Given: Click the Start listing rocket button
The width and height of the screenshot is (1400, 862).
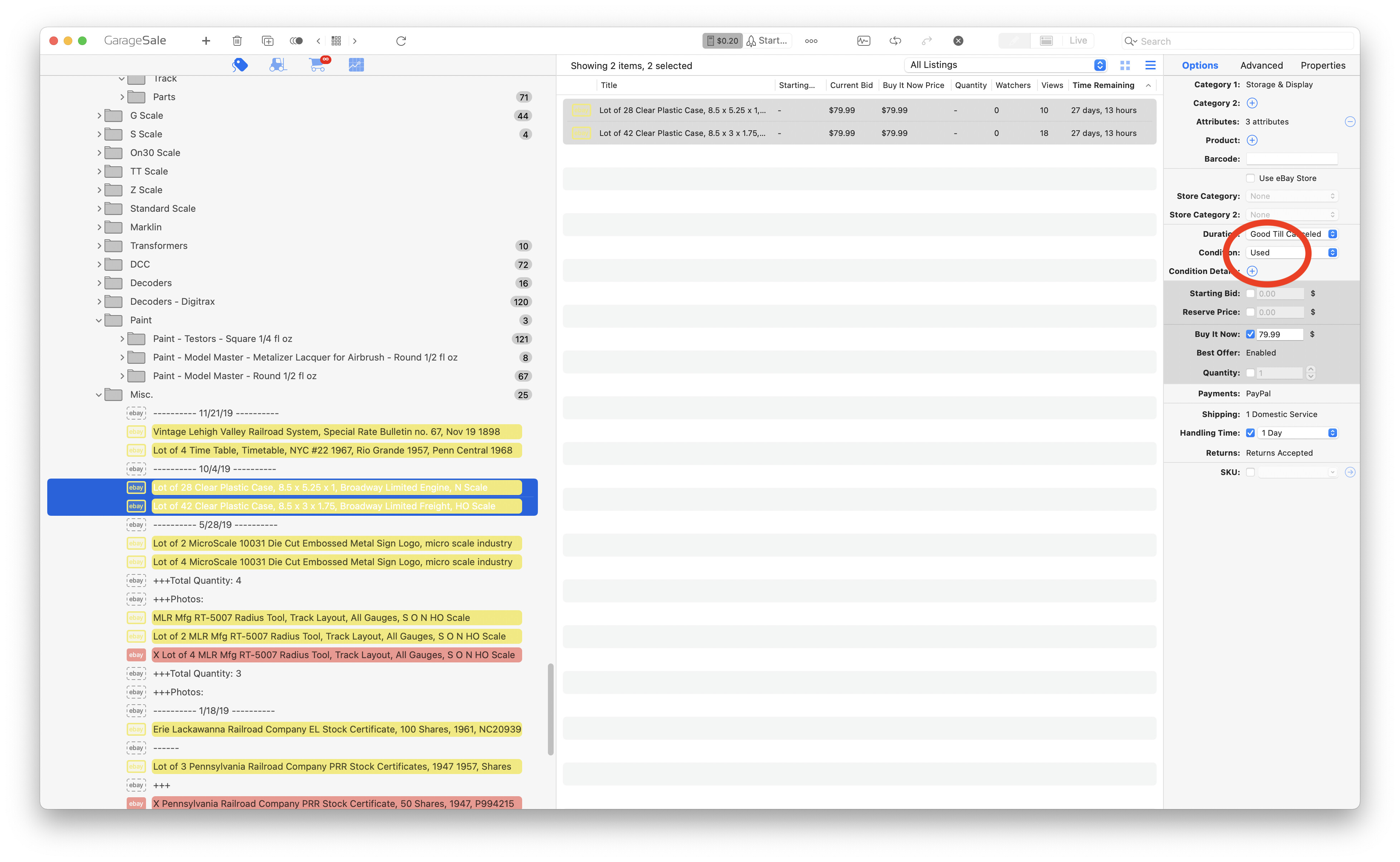Looking at the screenshot, I should (x=768, y=40).
